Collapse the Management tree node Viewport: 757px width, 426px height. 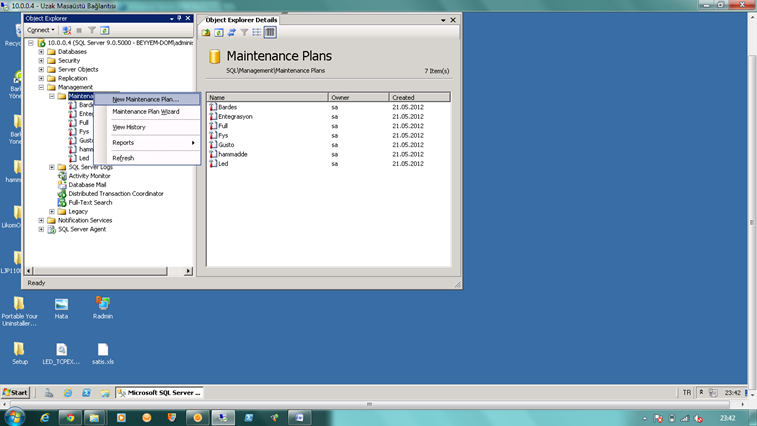point(41,87)
